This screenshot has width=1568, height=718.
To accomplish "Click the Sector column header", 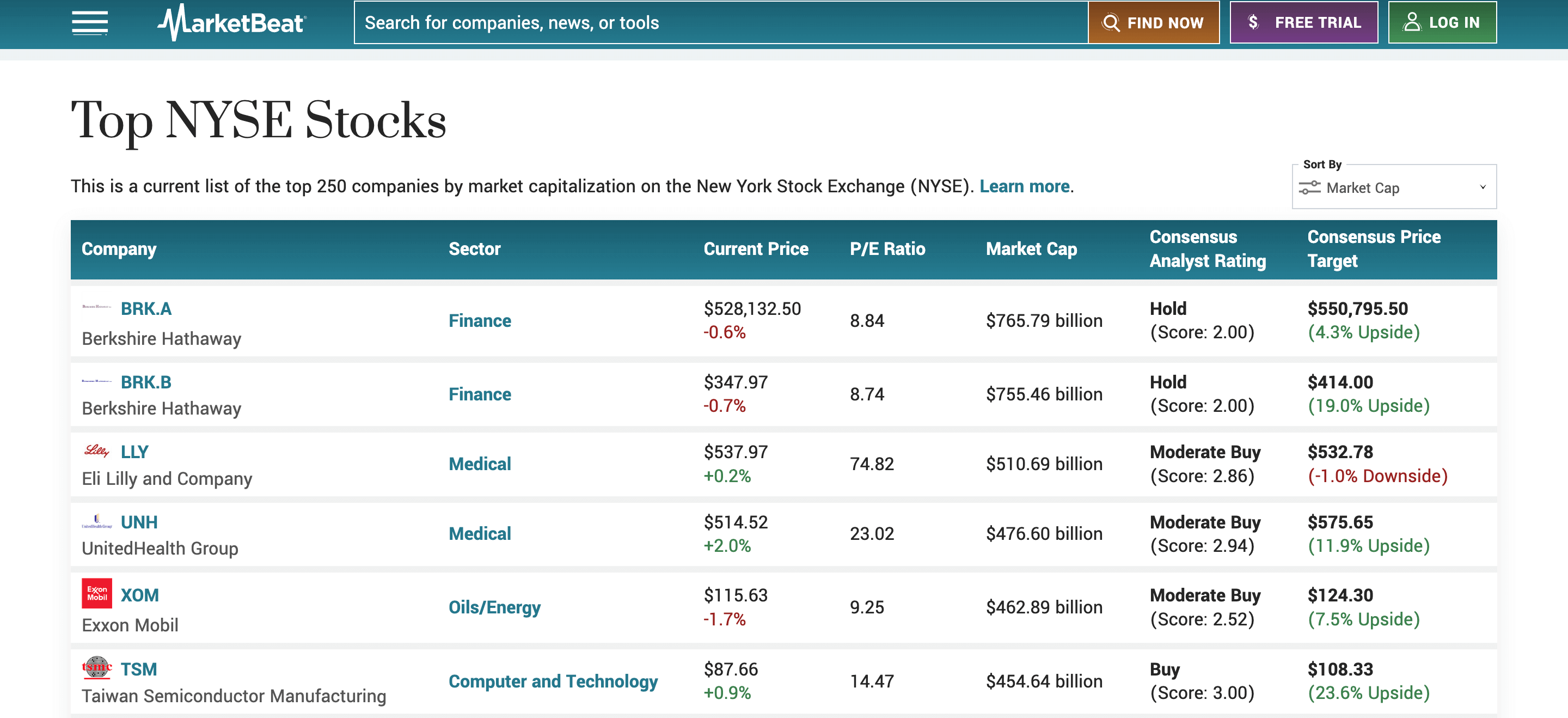I will point(475,249).
